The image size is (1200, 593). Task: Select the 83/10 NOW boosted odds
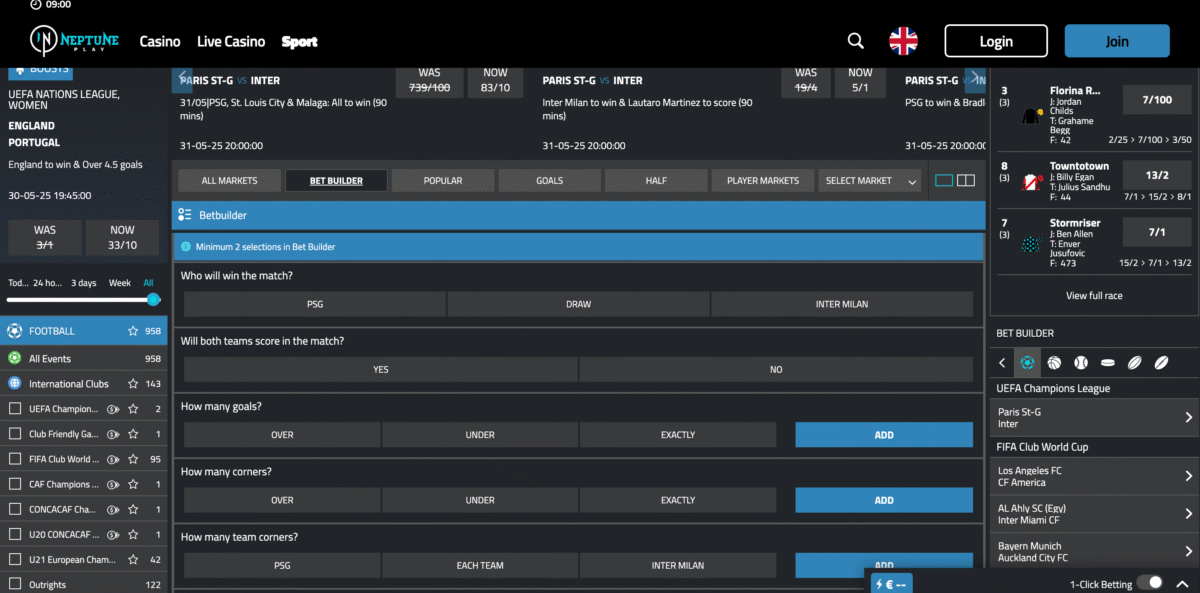click(495, 81)
